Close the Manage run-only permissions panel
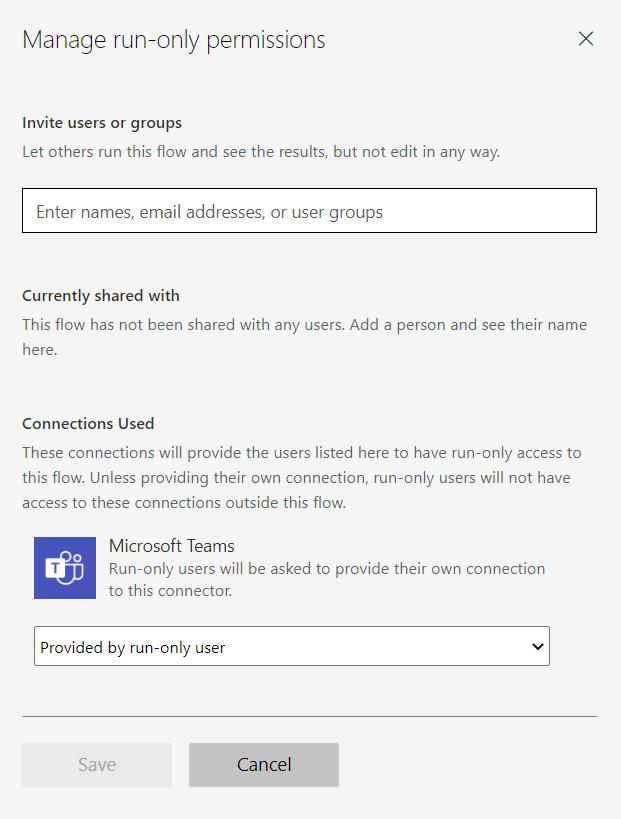This screenshot has width=621, height=819. coord(586,39)
